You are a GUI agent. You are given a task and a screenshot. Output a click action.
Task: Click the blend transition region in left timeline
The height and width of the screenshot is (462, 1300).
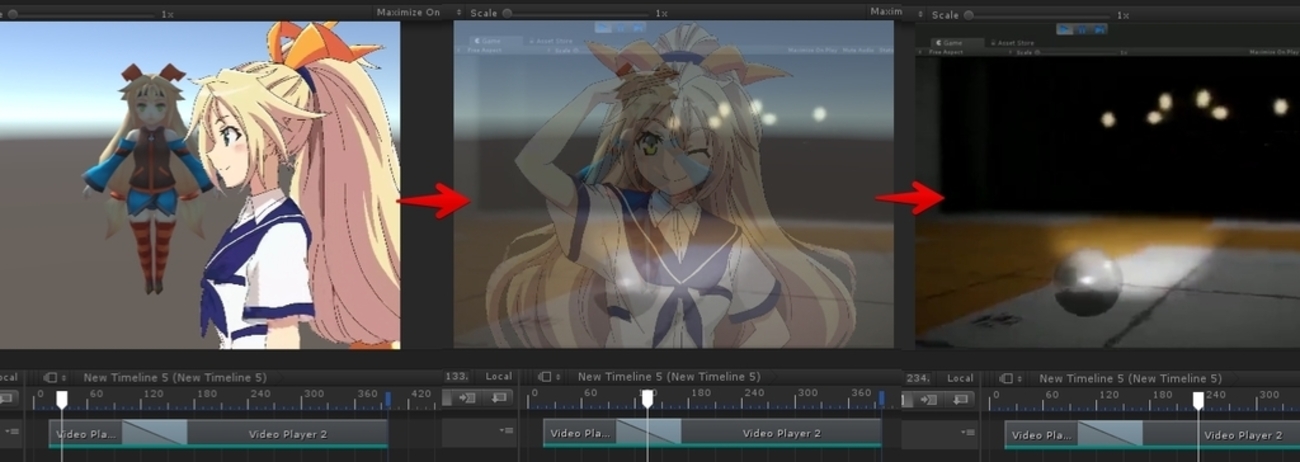[x=153, y=434]
